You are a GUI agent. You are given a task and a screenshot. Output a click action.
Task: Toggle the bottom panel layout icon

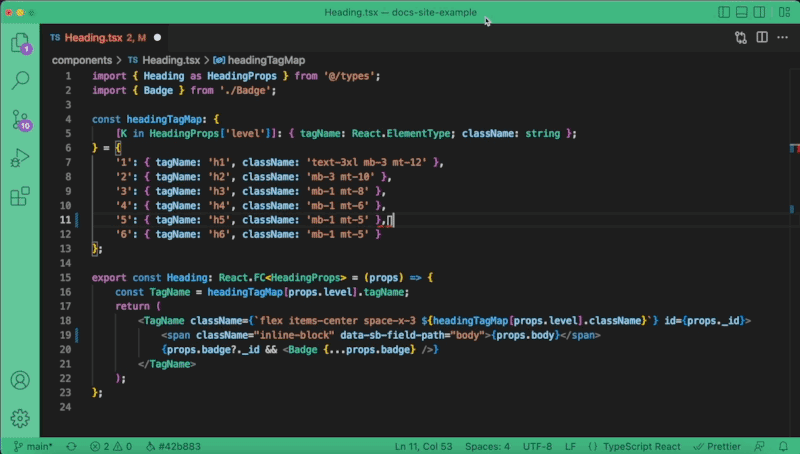(741, 12)
